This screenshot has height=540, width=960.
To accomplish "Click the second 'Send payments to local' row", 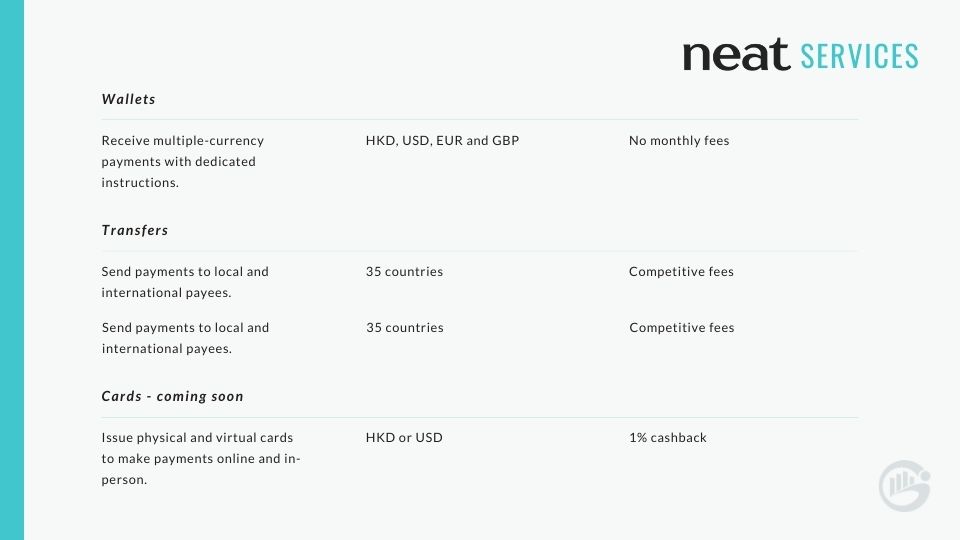I will coord(185,338).
